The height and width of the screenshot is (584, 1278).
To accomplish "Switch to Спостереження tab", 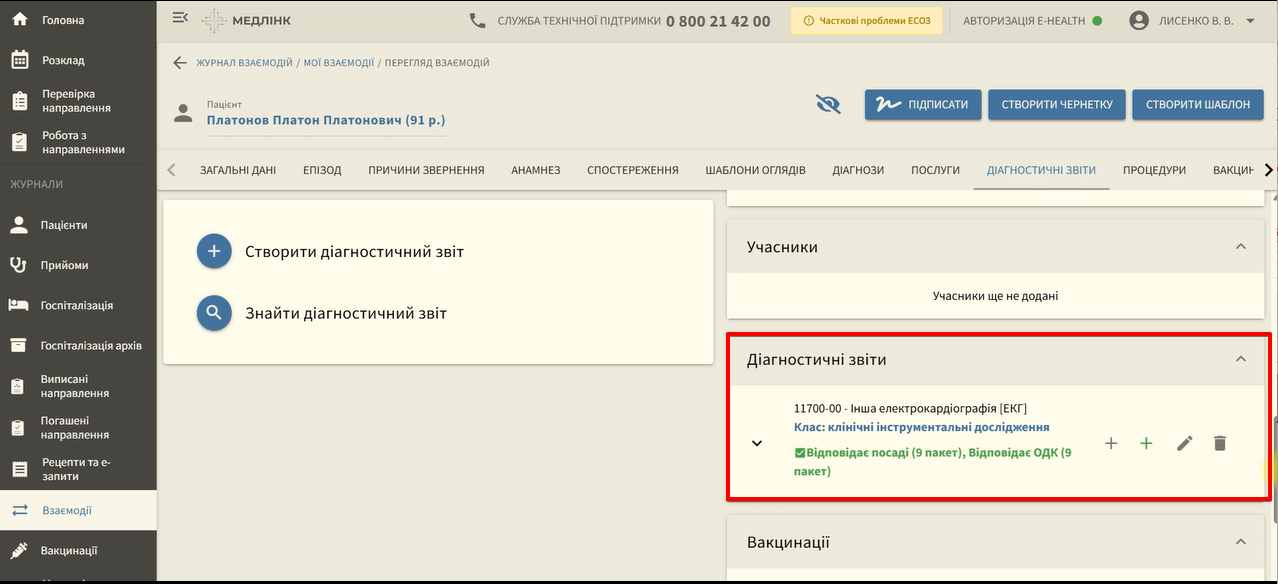I will click(x=633, y=170).
